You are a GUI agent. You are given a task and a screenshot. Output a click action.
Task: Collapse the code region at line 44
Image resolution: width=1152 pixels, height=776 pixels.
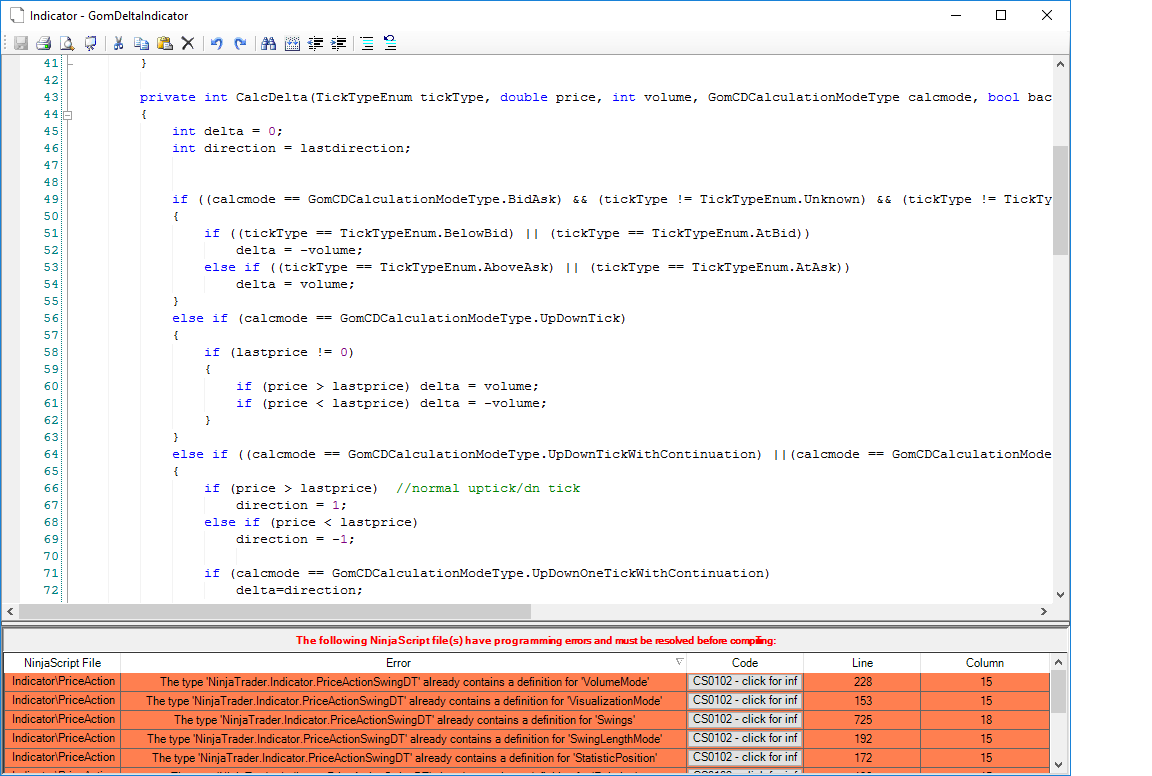[x=68, y=115]
